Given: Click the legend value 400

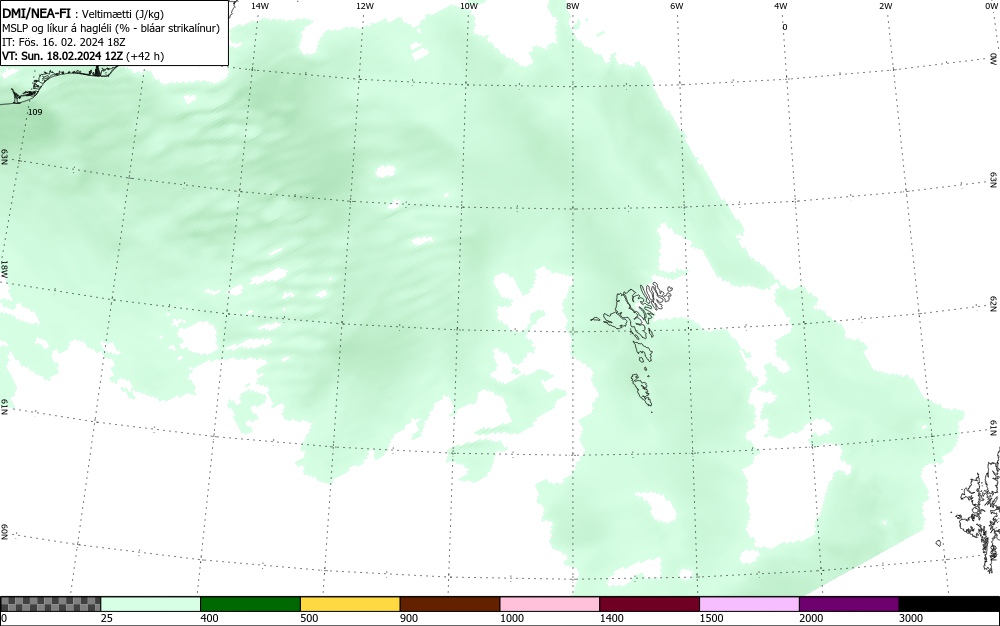Looking at the screenshot, I should tap(209, 618).
